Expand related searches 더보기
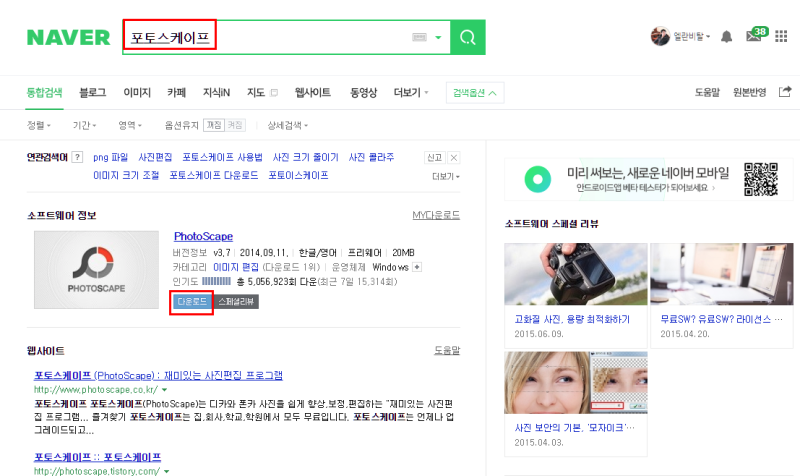800x476 pixels. coord(446,176)
